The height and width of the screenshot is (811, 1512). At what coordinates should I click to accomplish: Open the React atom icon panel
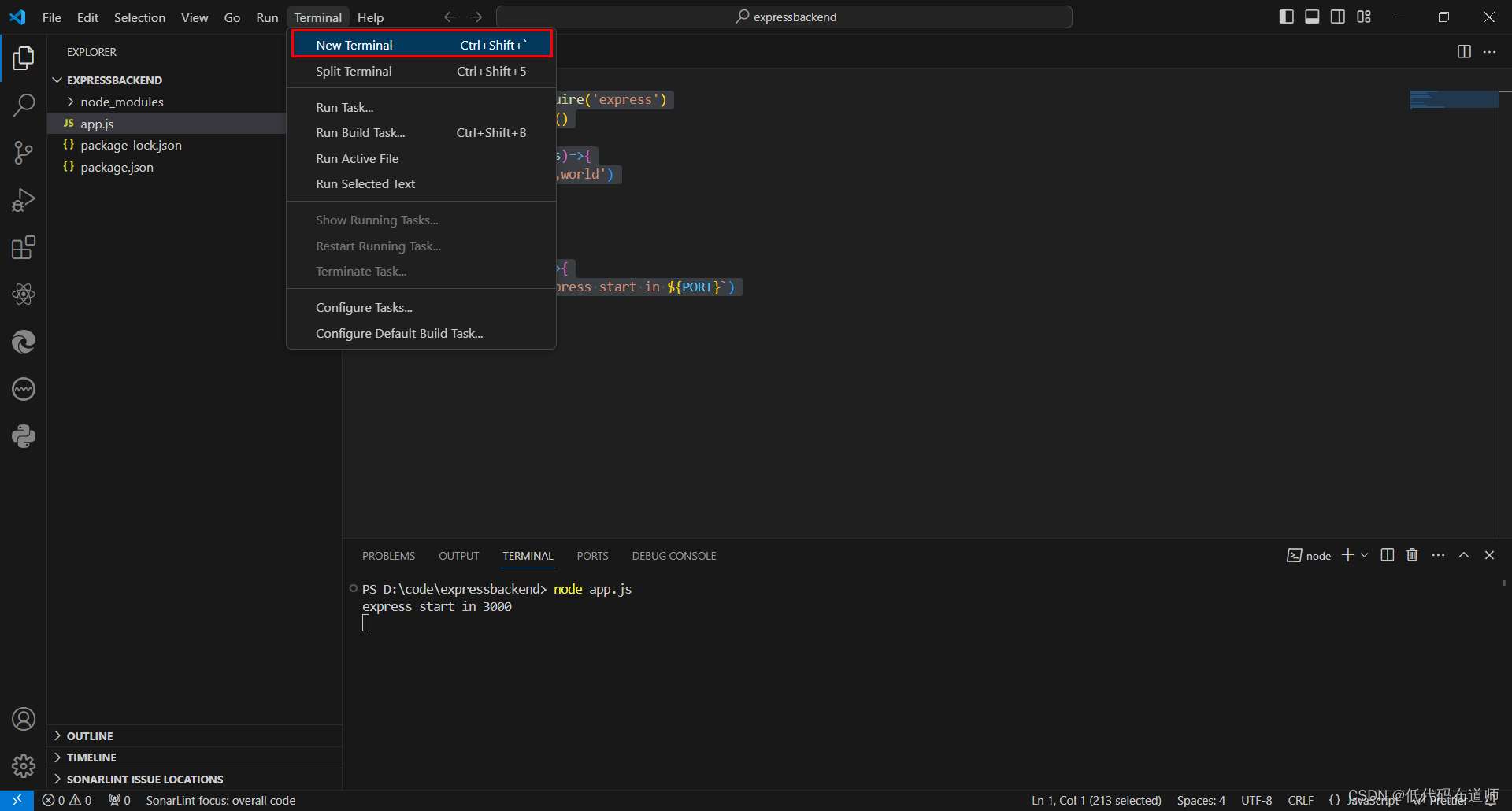(24, 294)
